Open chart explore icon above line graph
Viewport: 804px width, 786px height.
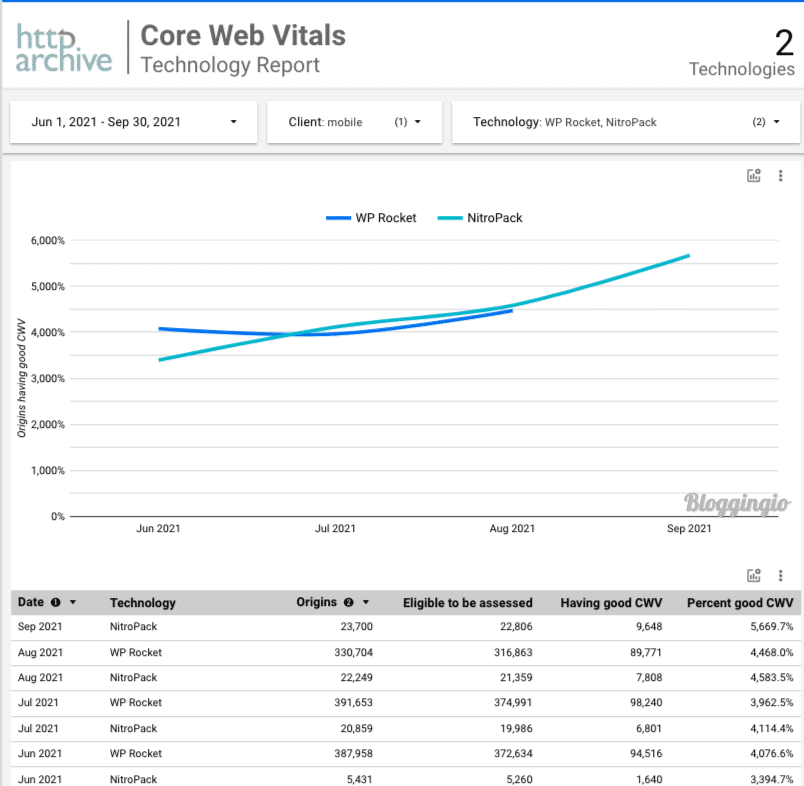point(753,176)
